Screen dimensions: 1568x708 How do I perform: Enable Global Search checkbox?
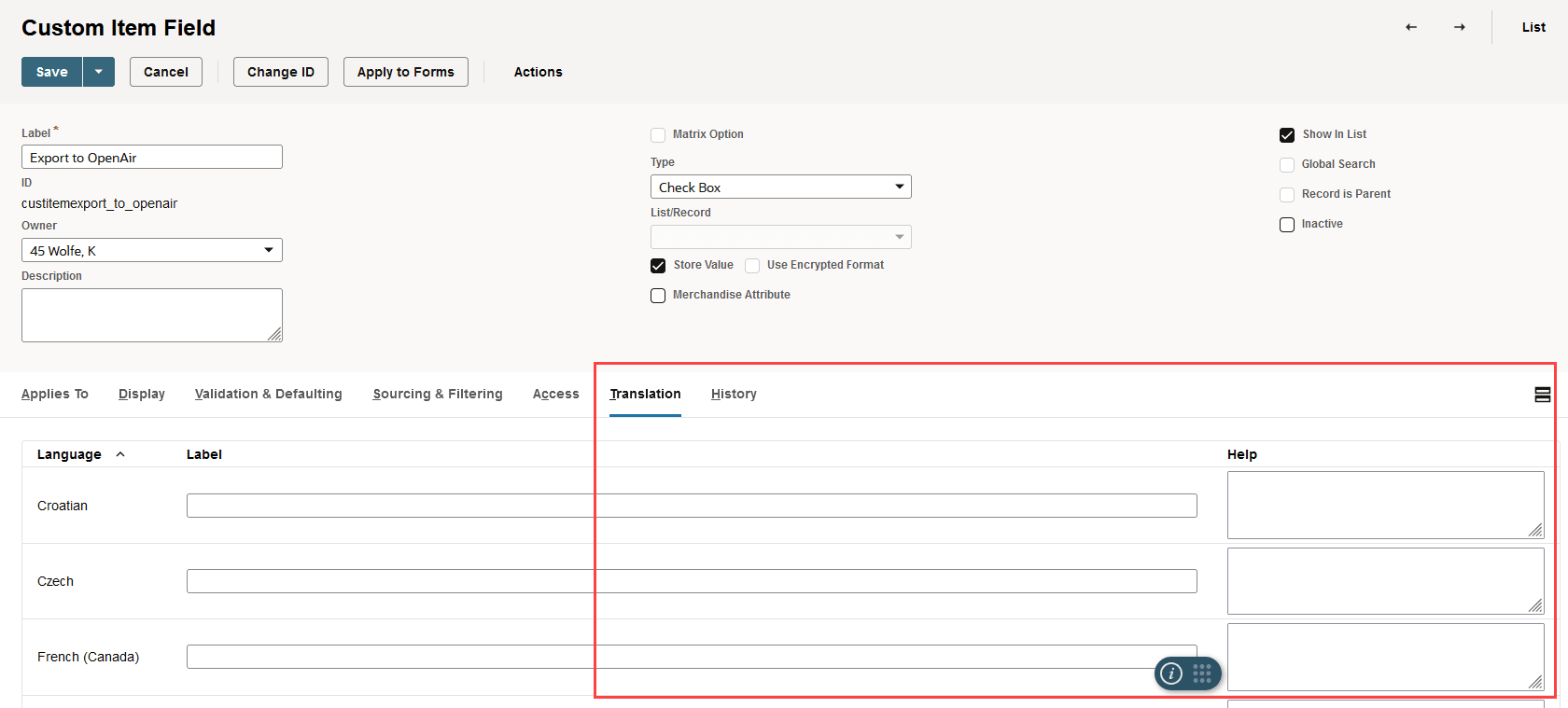pos(1287,165)
